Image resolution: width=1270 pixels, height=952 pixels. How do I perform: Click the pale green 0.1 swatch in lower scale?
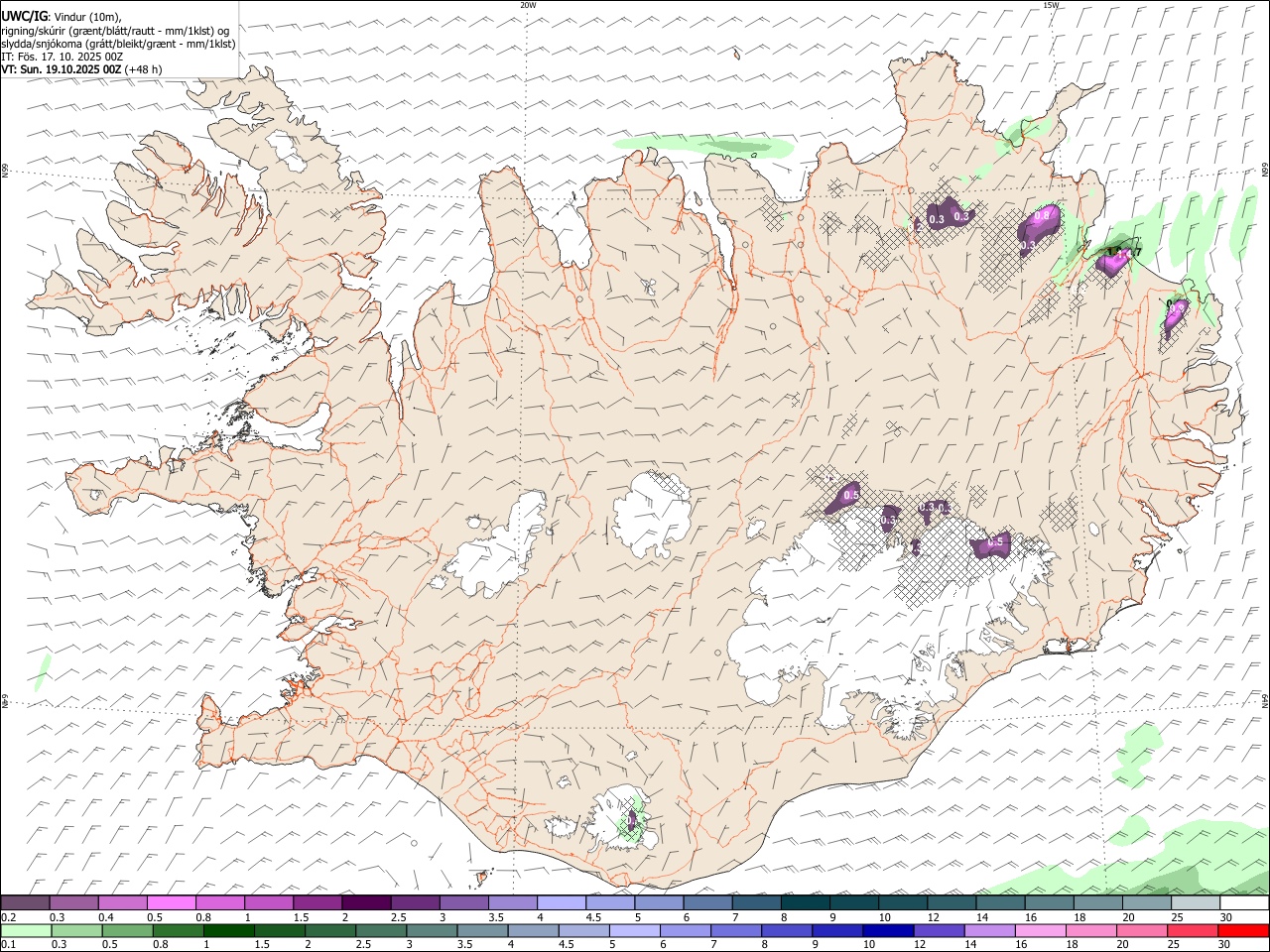(x=26, y=930)
